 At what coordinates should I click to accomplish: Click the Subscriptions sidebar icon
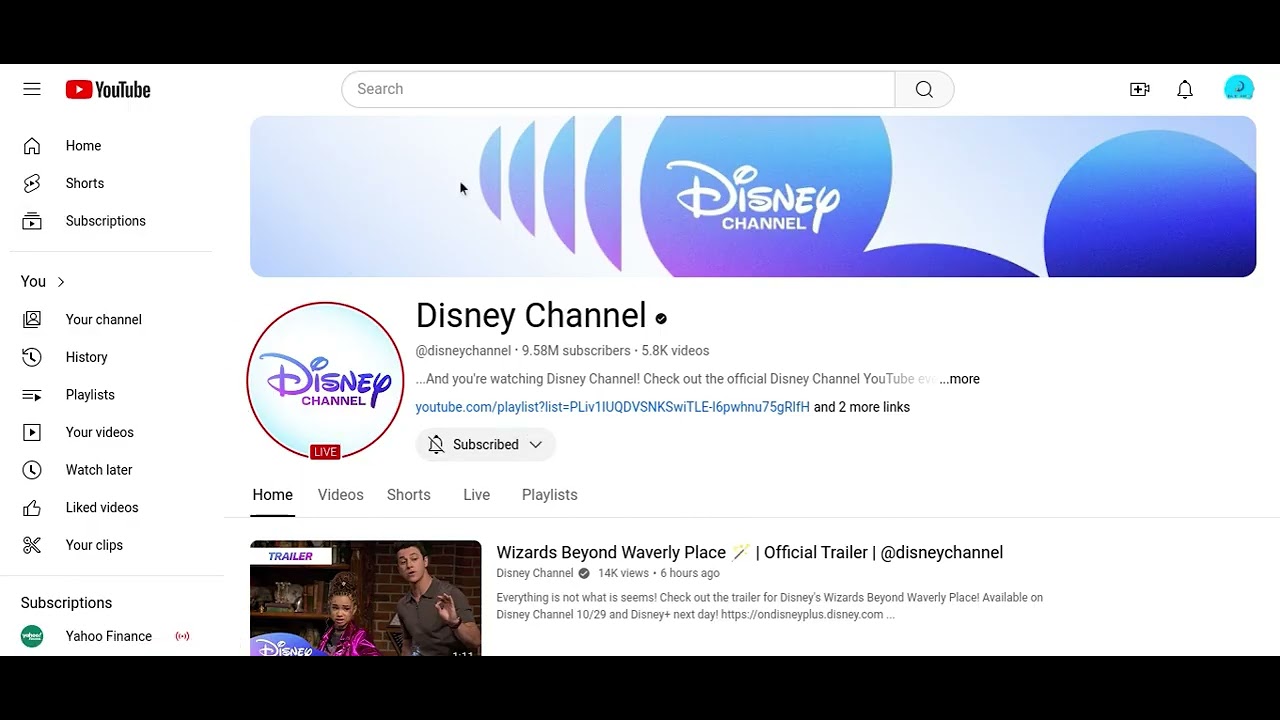32,221
